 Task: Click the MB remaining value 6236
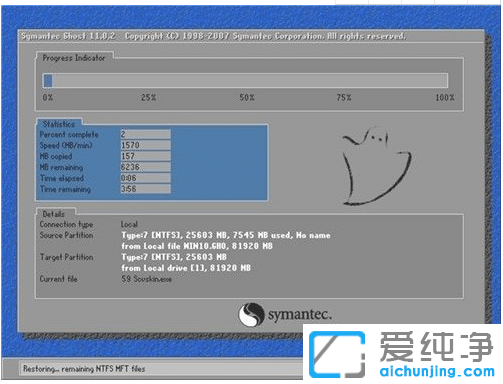pos(146,167)
